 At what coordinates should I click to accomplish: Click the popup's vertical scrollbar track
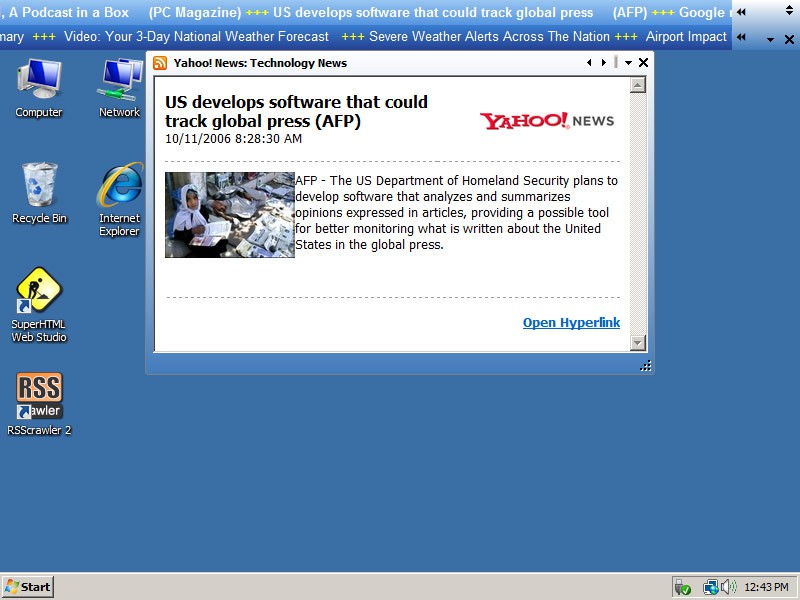(638, 214)
